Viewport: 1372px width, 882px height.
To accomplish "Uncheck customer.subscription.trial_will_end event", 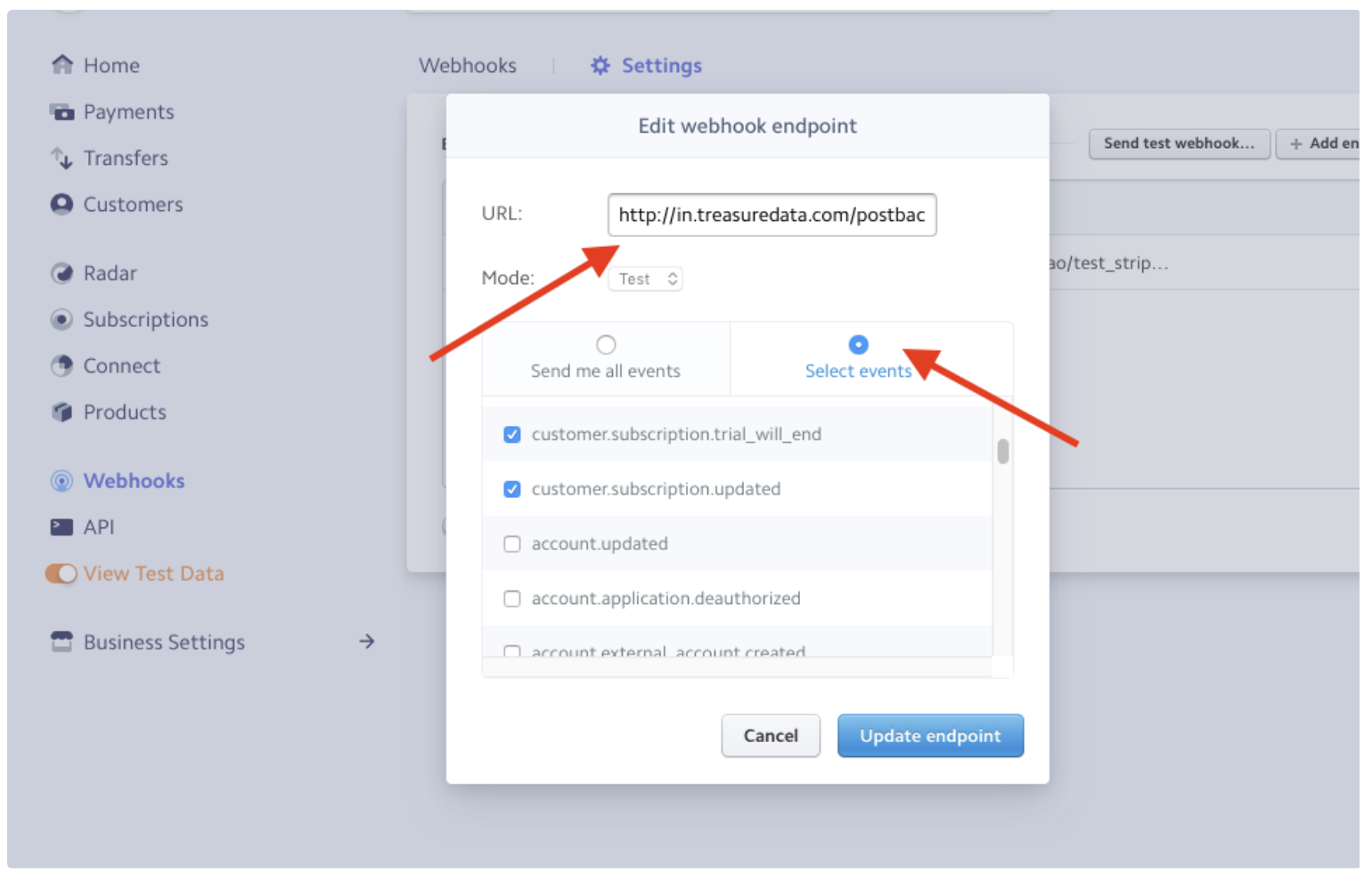I will click(512, 435).
